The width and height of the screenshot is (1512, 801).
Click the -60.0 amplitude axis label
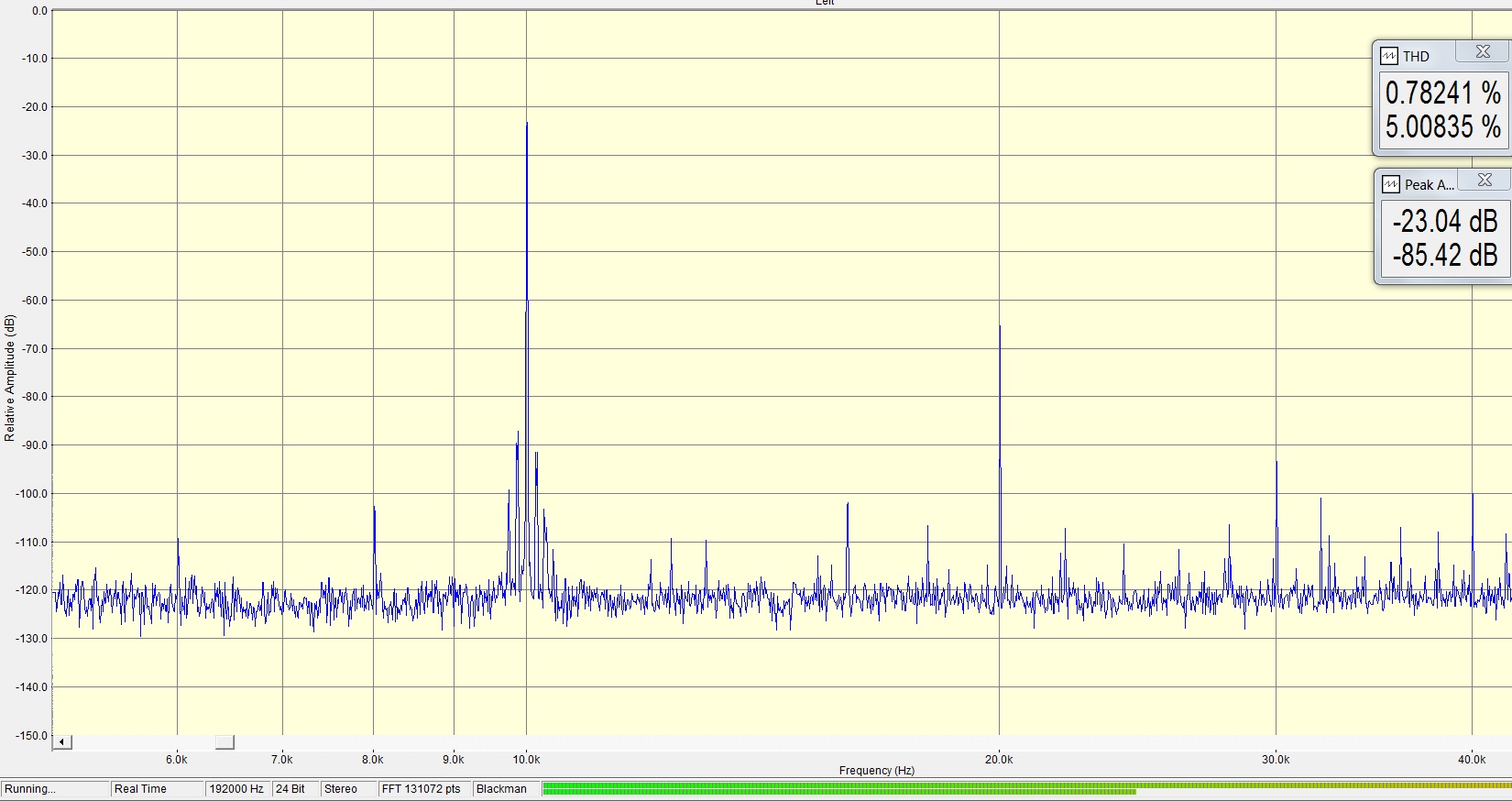[35, 301]
